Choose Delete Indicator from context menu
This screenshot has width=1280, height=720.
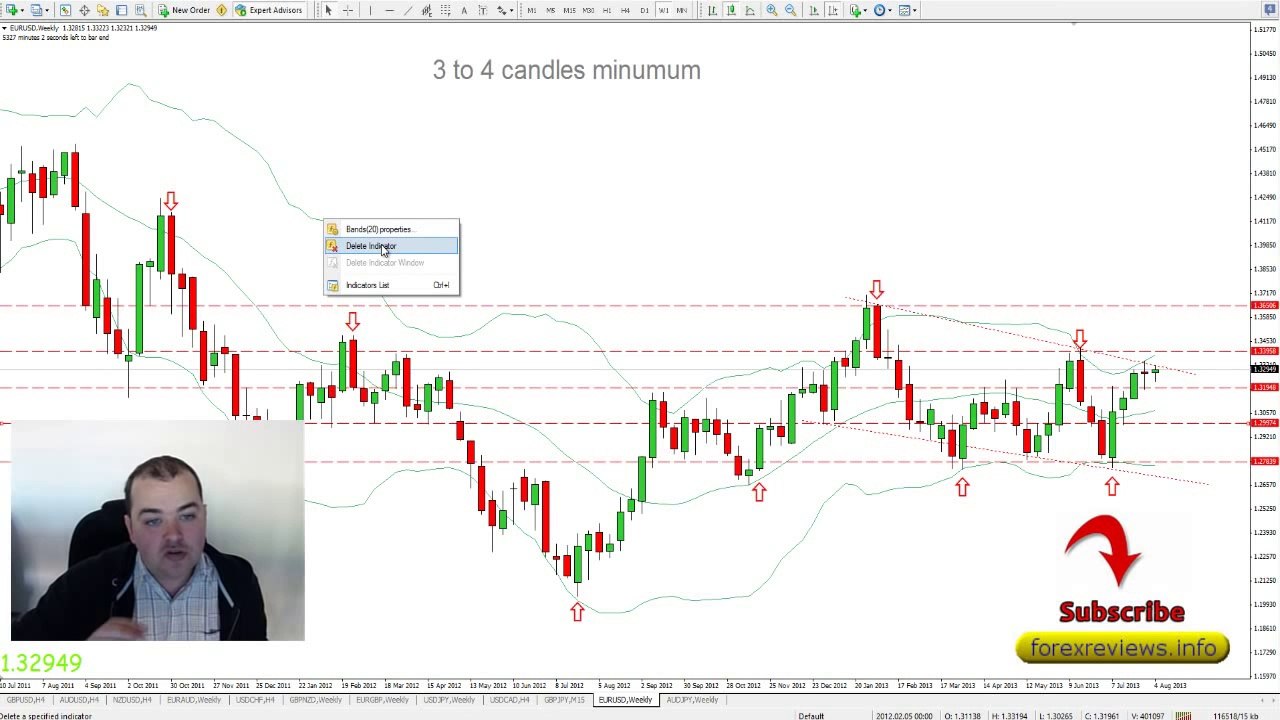(371, 246)
